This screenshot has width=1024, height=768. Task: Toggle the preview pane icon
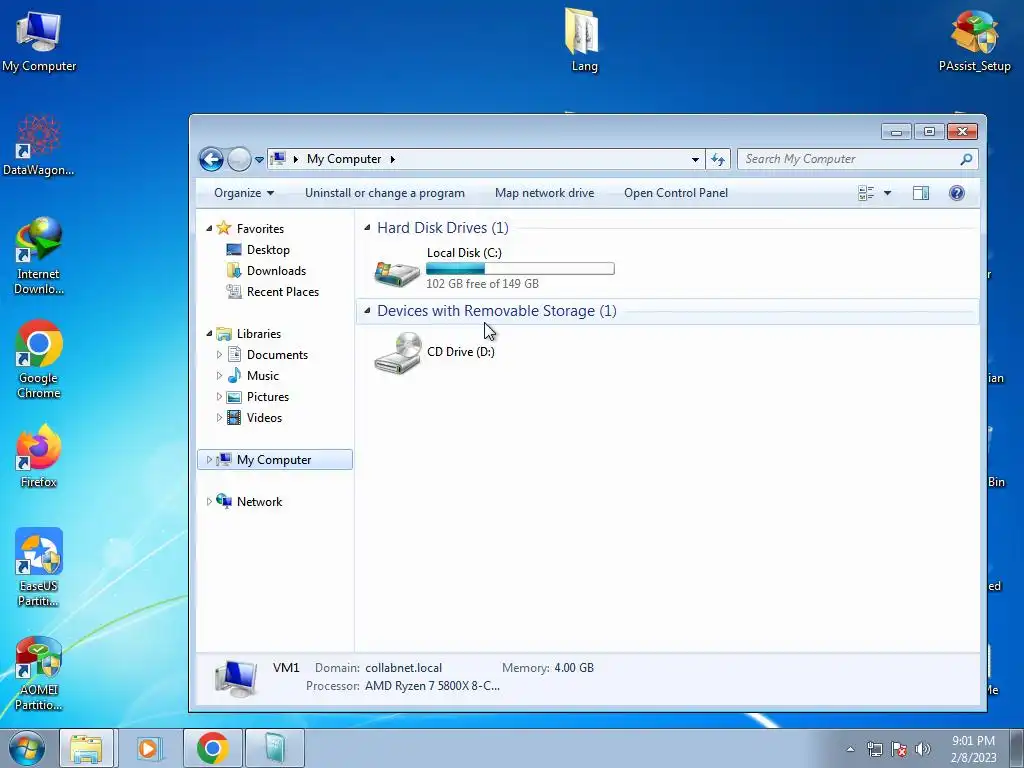point(921,193)
